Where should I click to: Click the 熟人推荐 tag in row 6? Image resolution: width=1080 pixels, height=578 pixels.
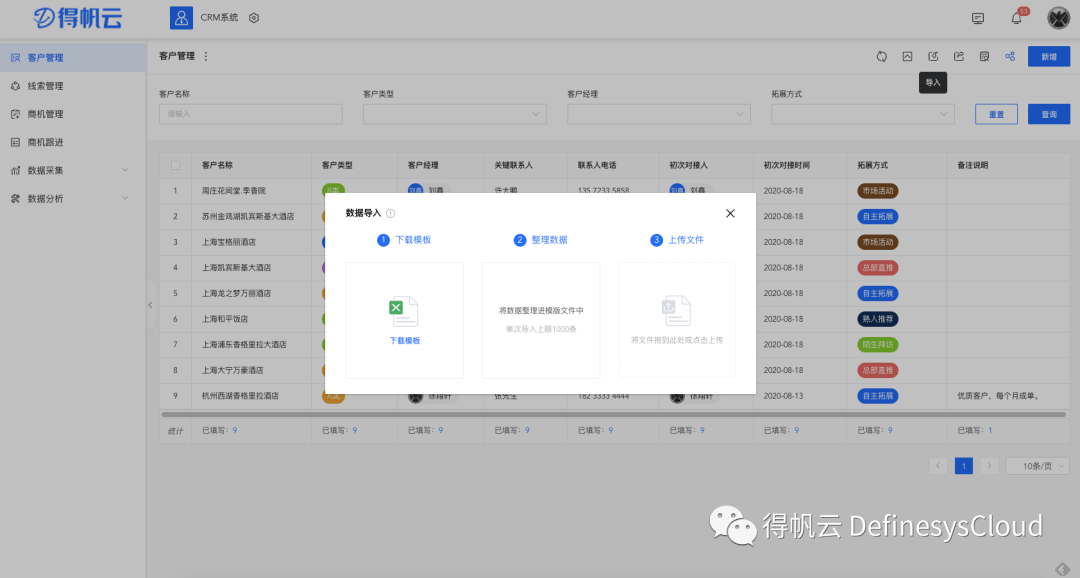click(x=878, y=319)
